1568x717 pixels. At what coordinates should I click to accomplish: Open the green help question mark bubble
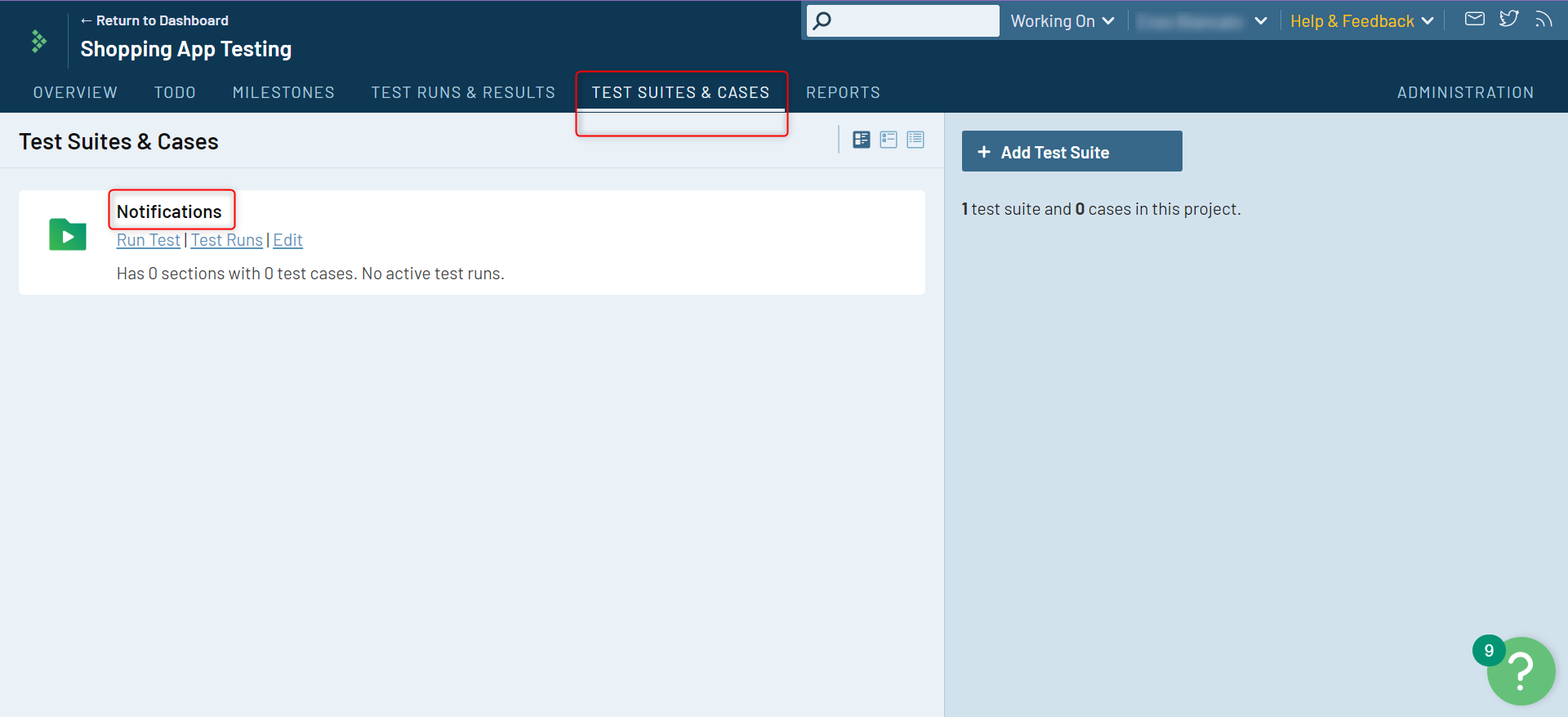[1521, 671]
